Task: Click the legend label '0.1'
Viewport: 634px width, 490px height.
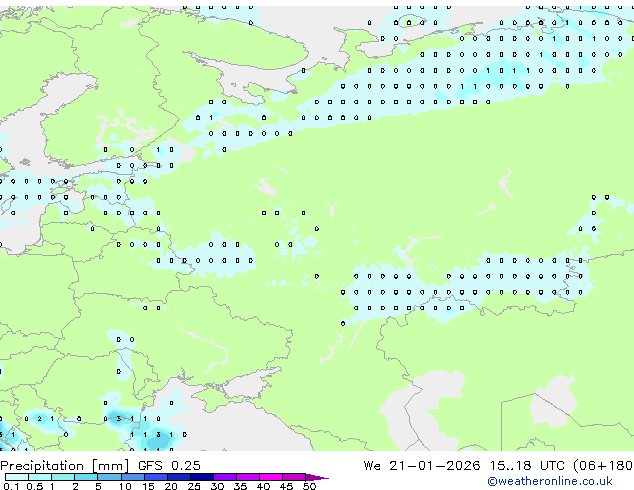Action: [11, 486]
